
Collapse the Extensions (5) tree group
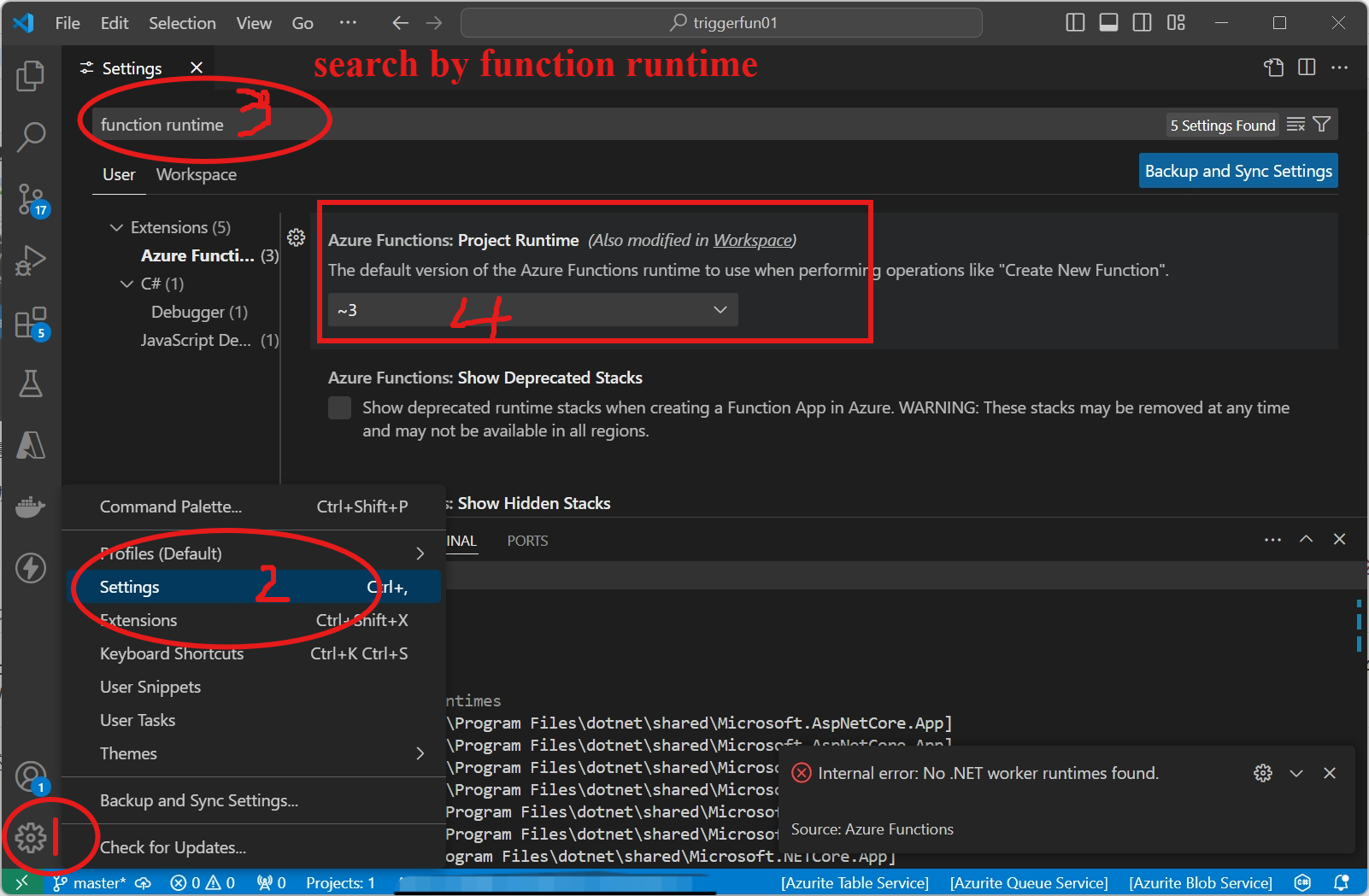point(117,227)
